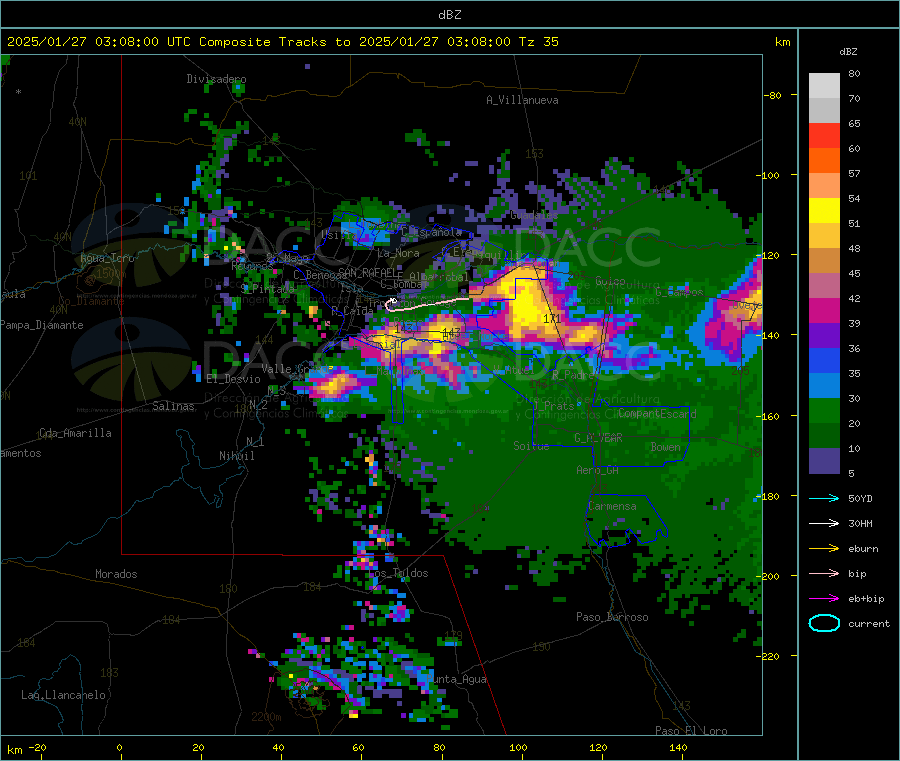Pick the purple 36-39 dBZ swatch
Viewport: 900px width, 761px height.
pos(824,336)
